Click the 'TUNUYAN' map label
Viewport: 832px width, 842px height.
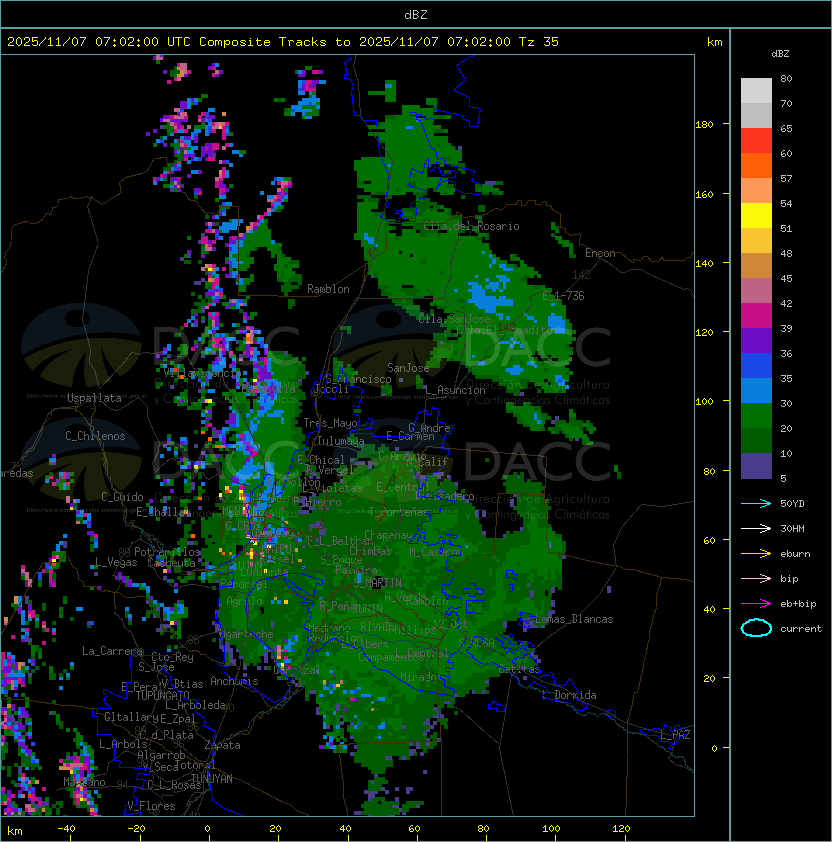pyautogui.click(x=212, y=779)
